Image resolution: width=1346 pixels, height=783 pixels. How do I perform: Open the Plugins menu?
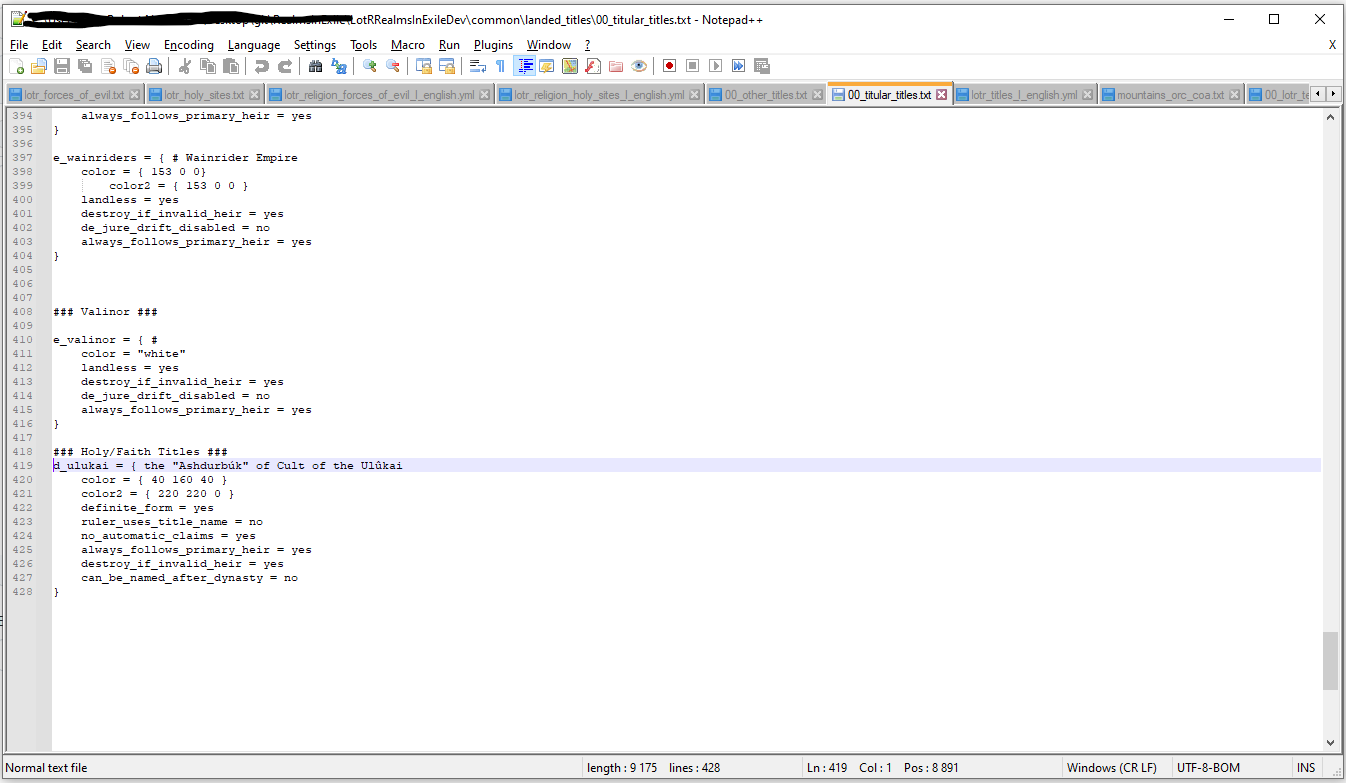pos(493,45)
